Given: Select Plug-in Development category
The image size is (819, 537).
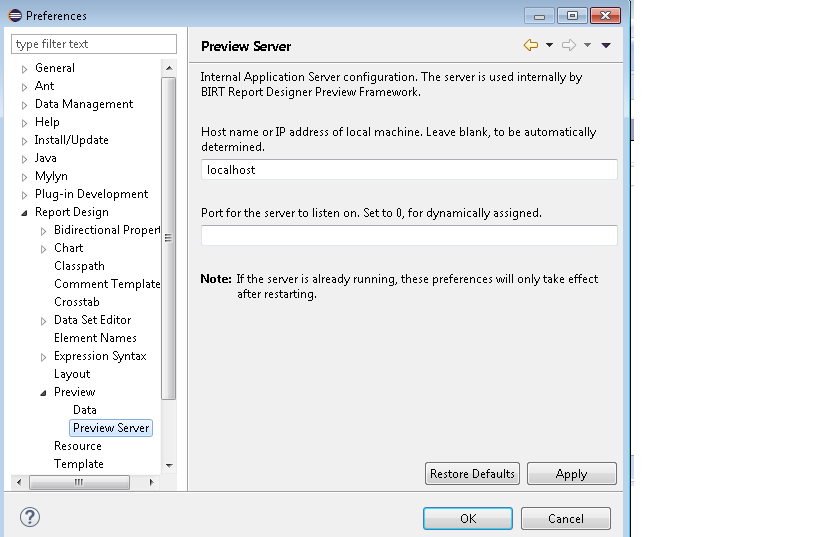Looking at the screenshot, I should pos(91,194).
